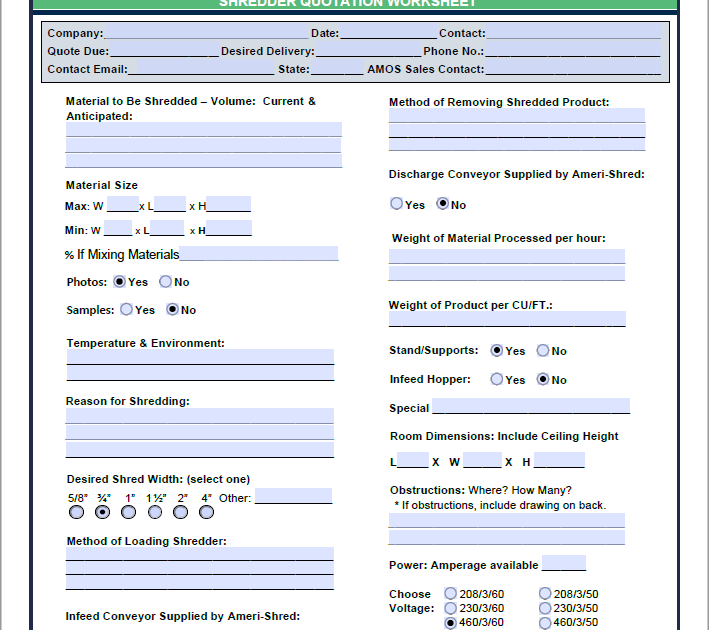Click first Material to Be Shredded line
The height and width of the screenshot is (630, 709).
point(203,129)
